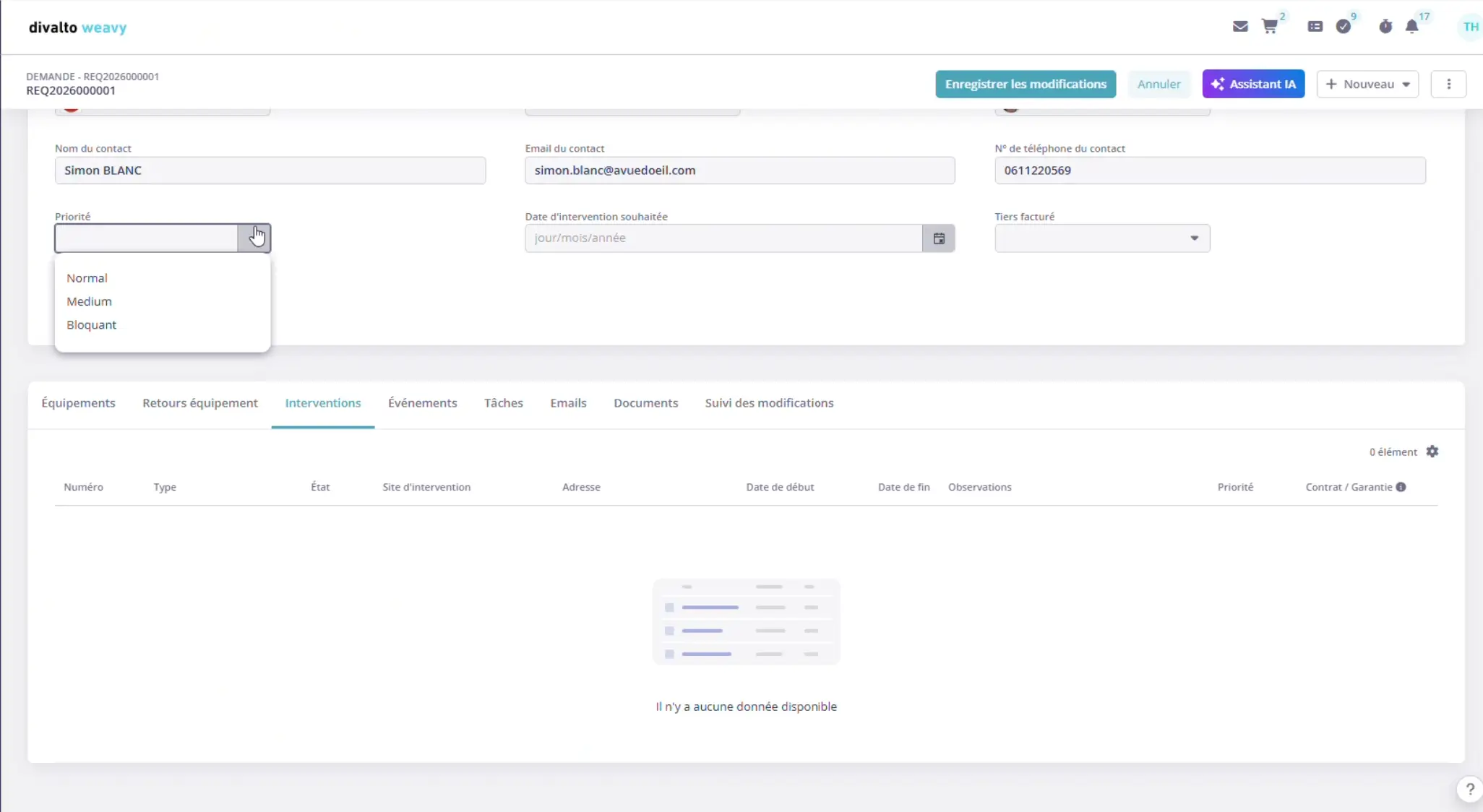Switch to the Équipements tab

pos(78,403)
